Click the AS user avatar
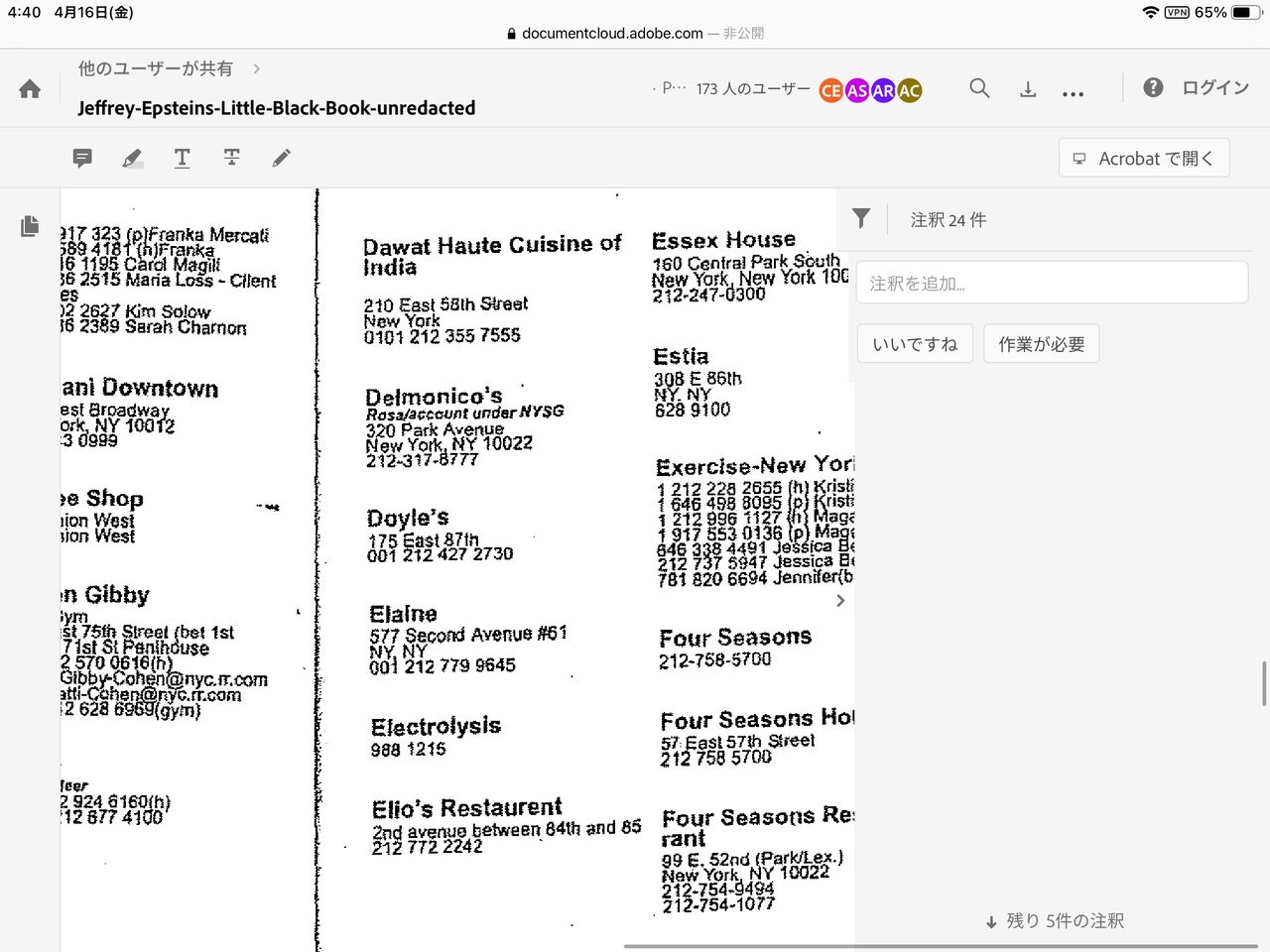The height and width of the screenshot is (952, 1270). tap(857, 90)
